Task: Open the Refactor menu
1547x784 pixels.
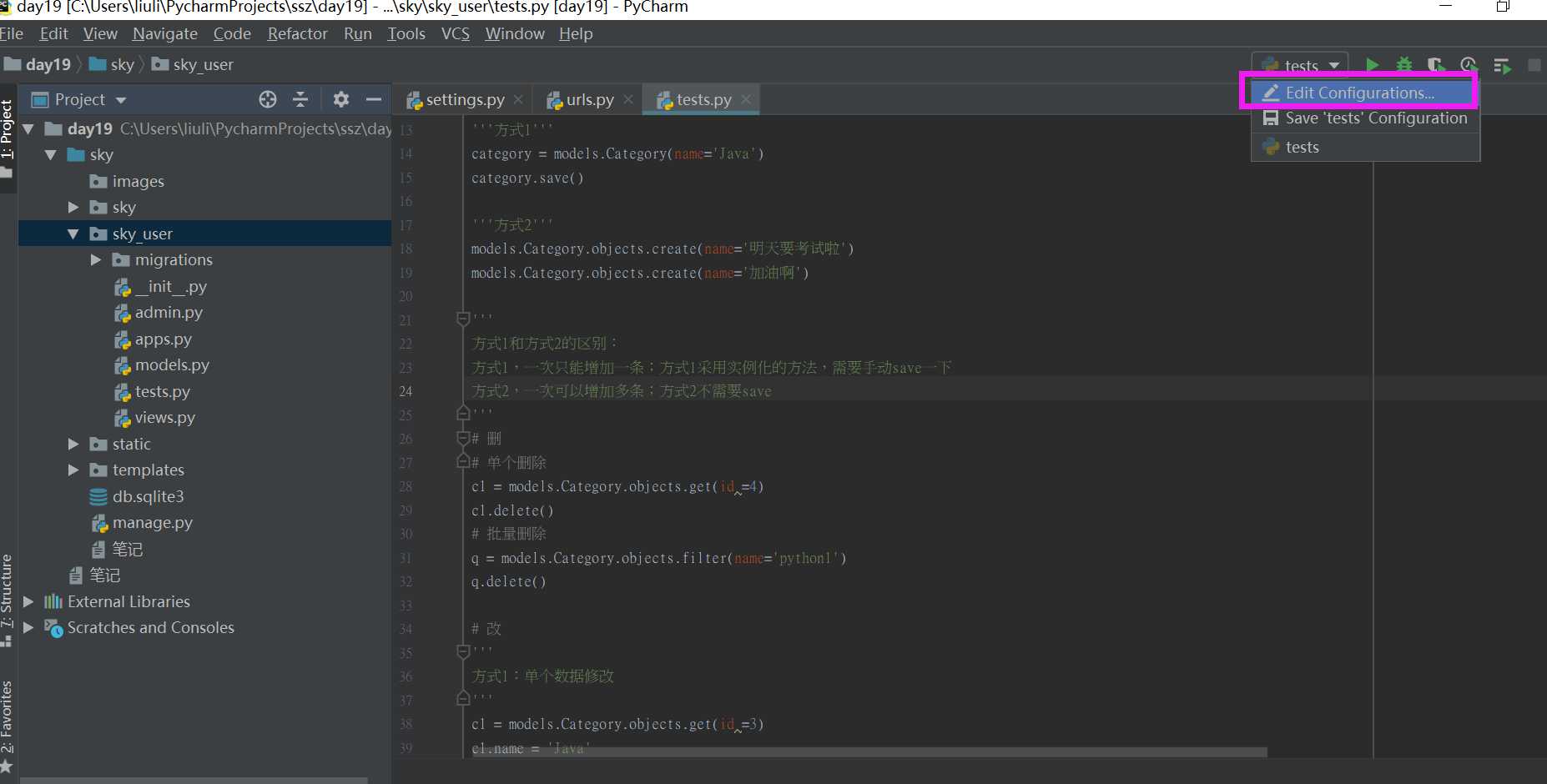Action: click(297, 33)
